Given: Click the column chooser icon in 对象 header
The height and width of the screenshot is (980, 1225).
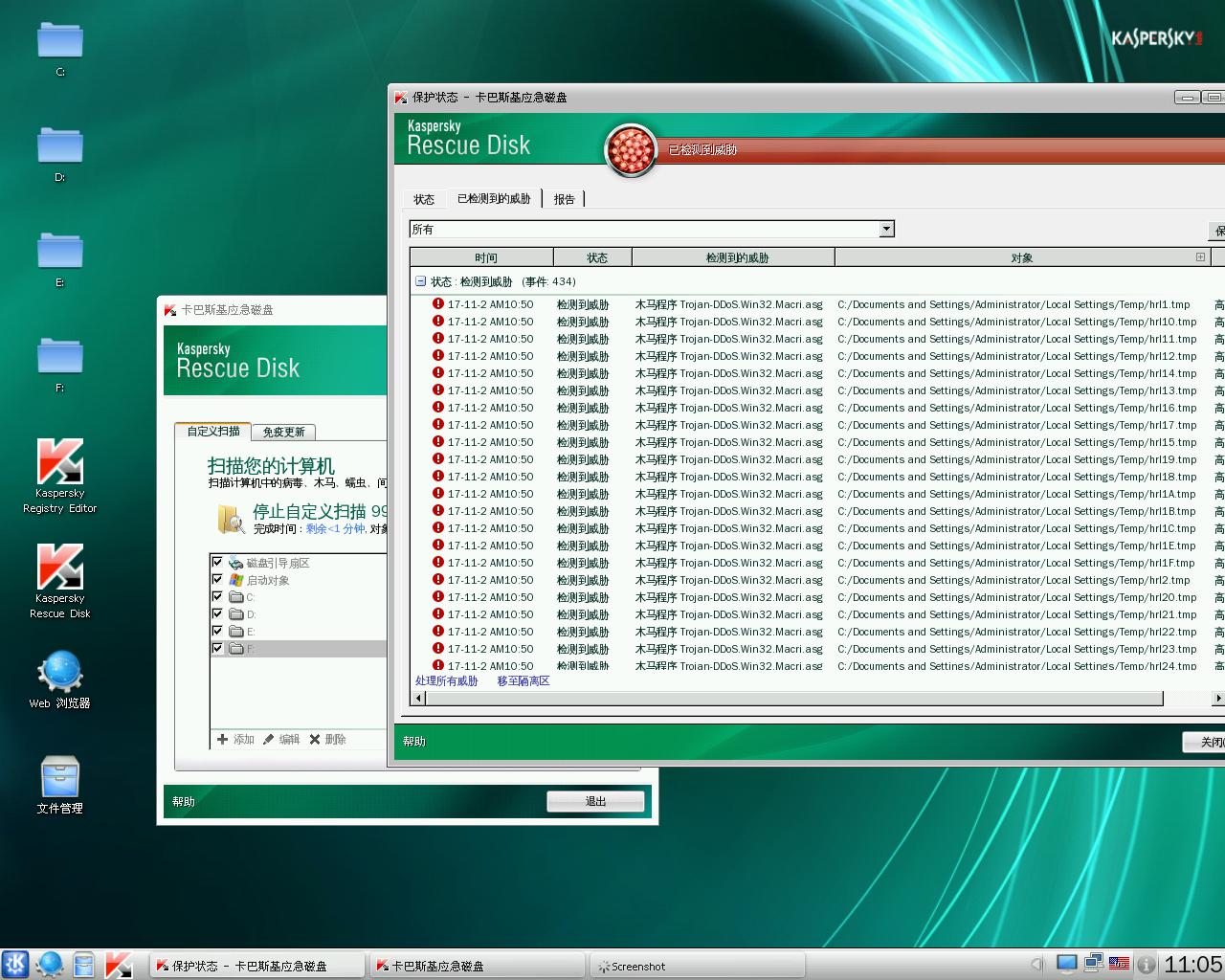Looking at the screenshot, I should [1200, 256].
